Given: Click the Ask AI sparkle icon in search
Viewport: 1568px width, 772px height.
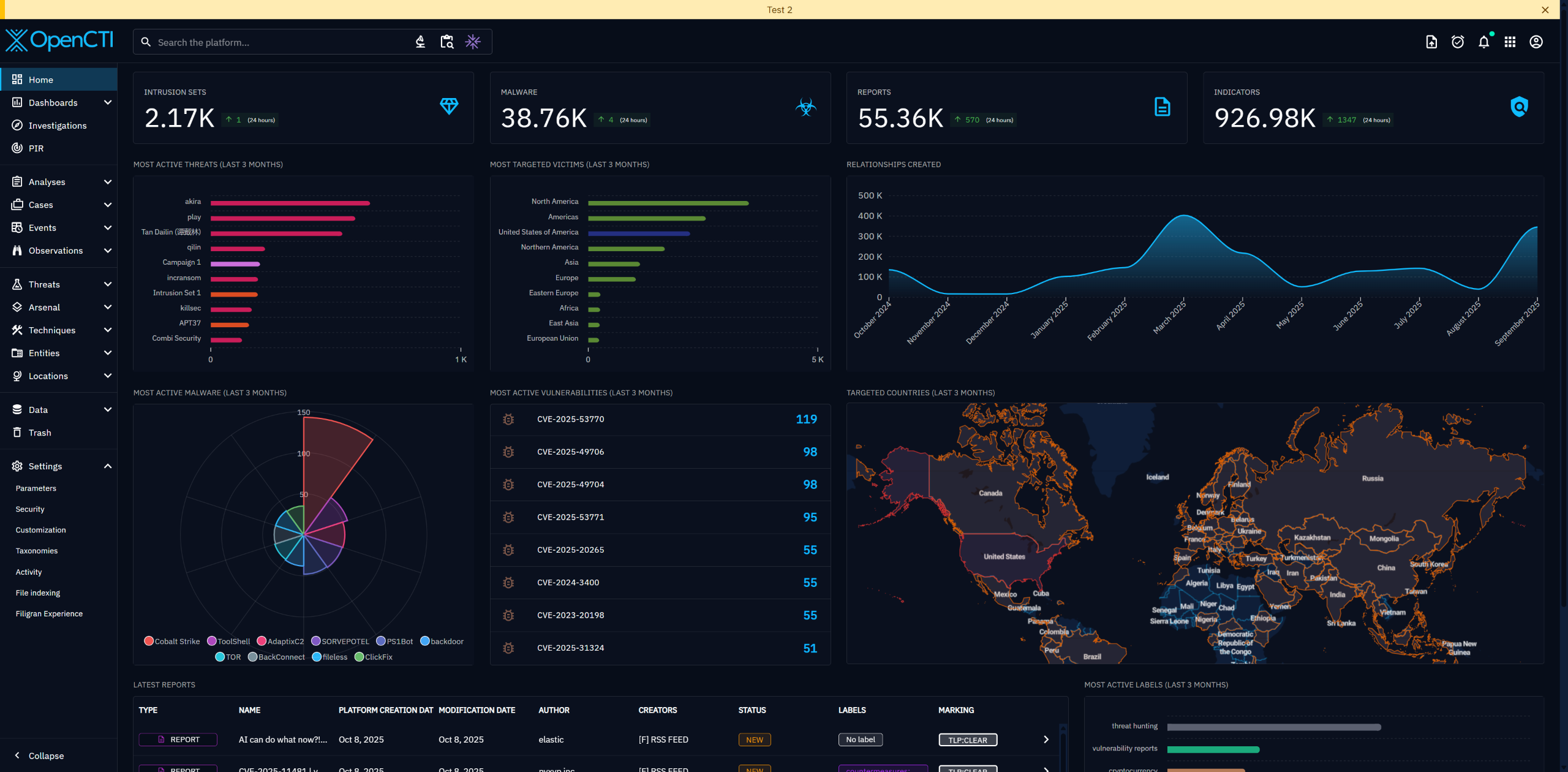Looking at the screenshot, I should coord(472,42).
